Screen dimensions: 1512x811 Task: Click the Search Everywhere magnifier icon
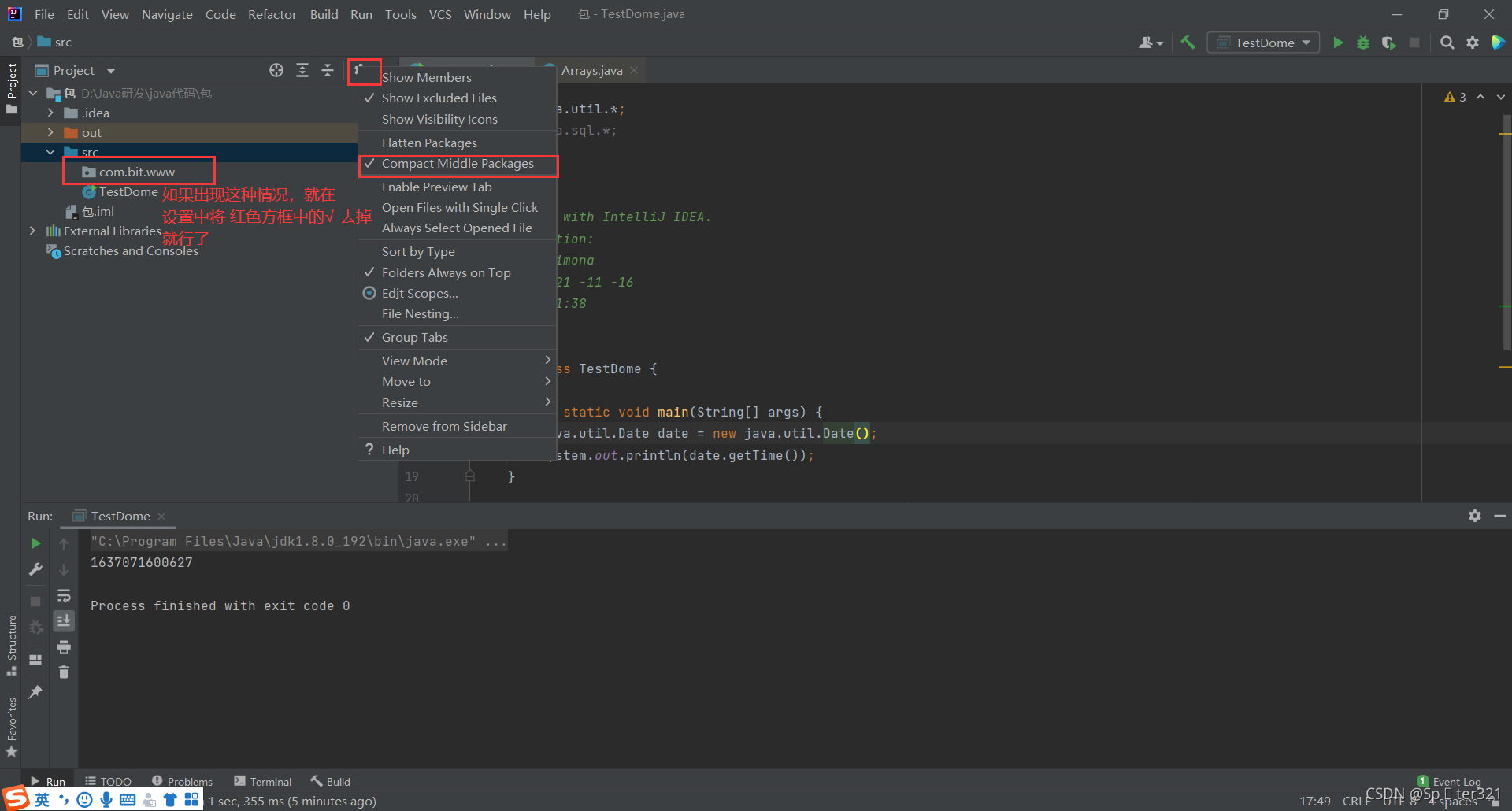[1447, 43]
